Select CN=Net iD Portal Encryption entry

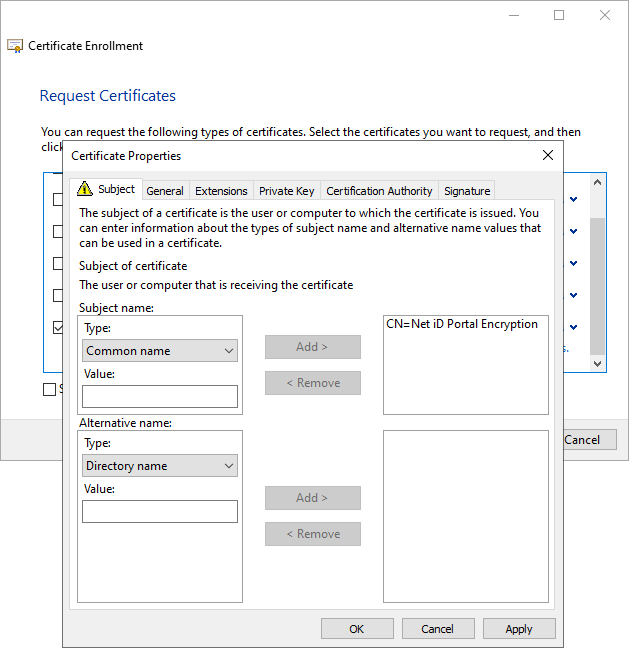(462, 324)
